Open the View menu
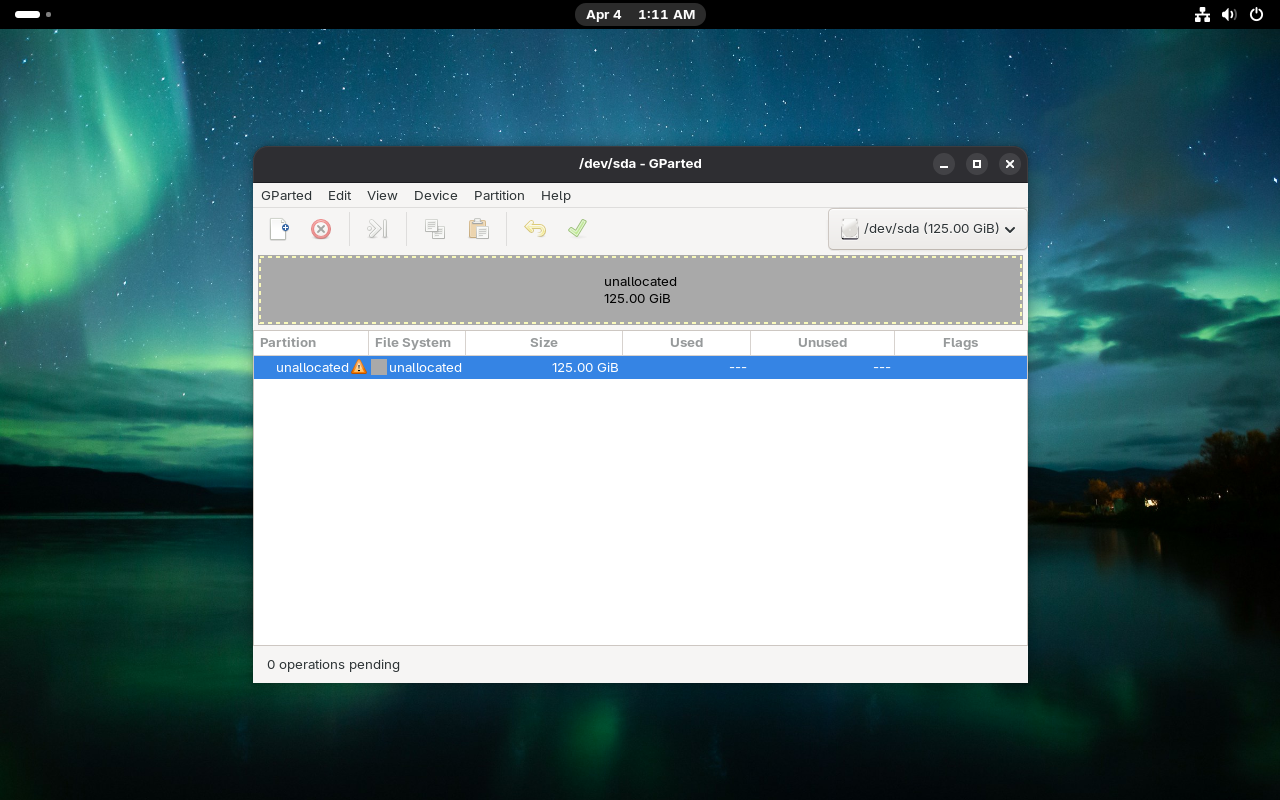 point(382,196)
